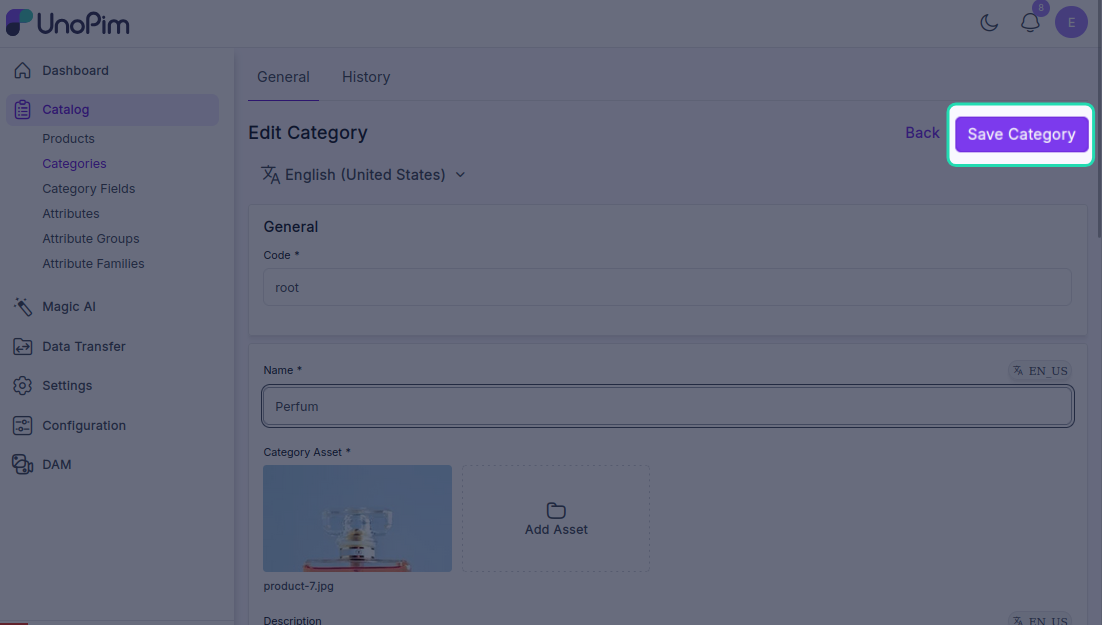Click the Configuration sliders icon

pos(22,425)
